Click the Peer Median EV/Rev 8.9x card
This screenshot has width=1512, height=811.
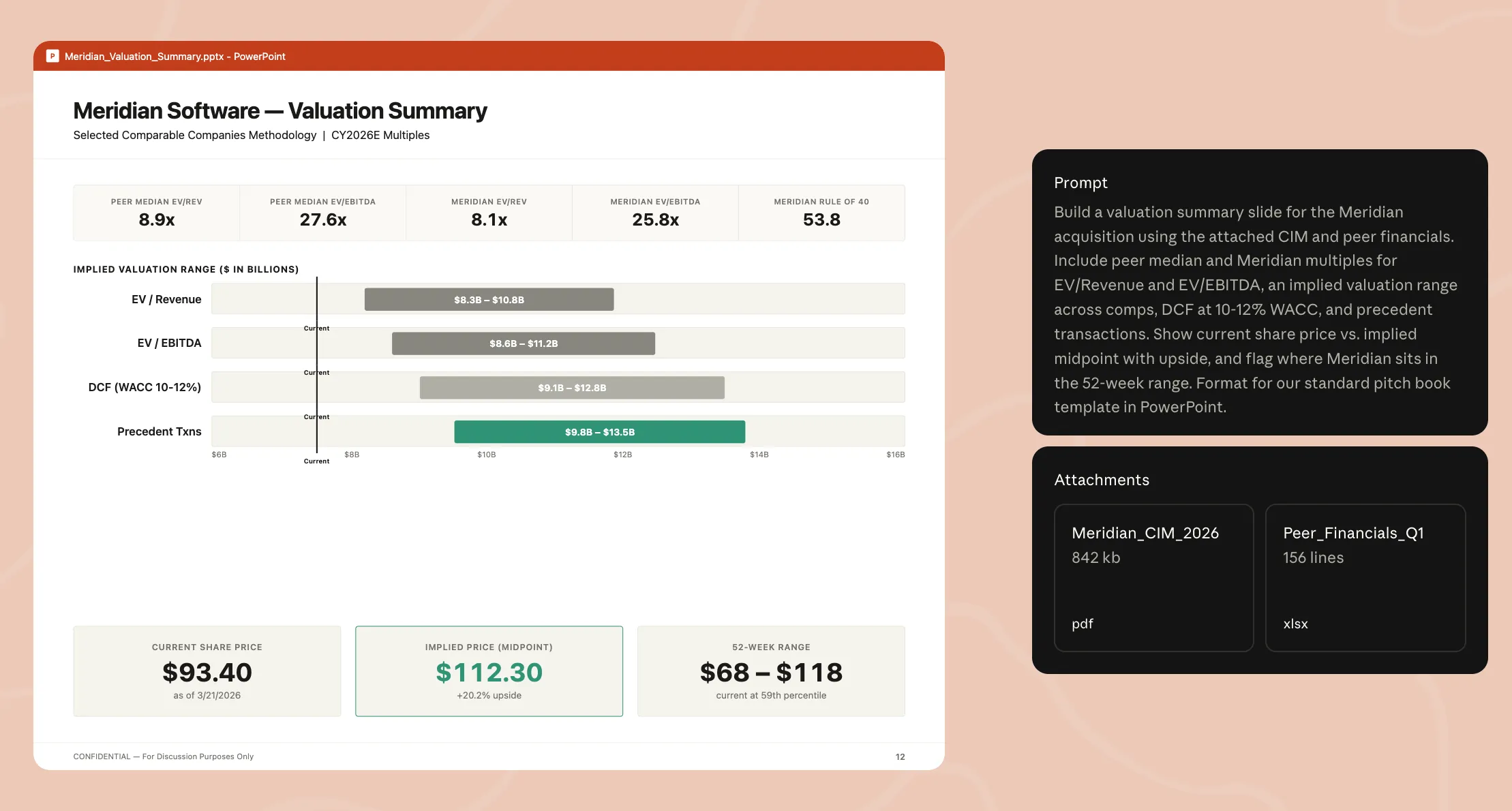point(157,213)
